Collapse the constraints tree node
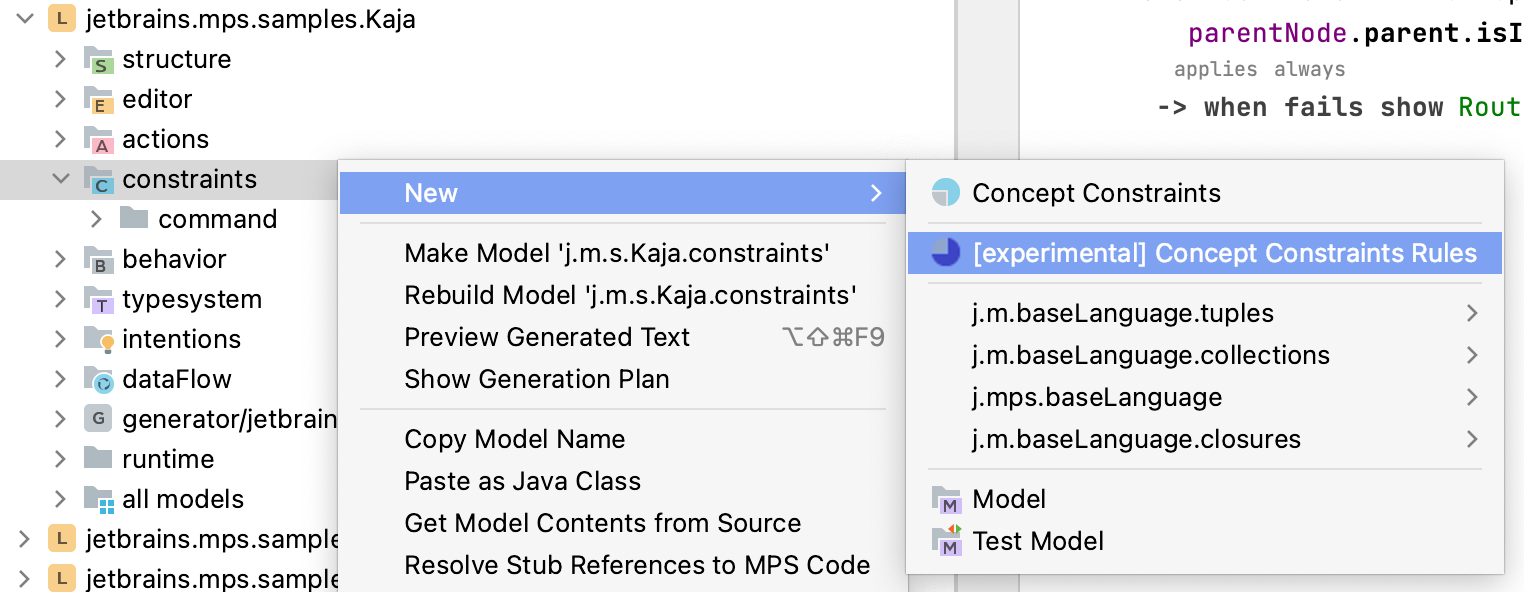The image size is (1524, 592). pyautogui.click(x=61, y=179)
